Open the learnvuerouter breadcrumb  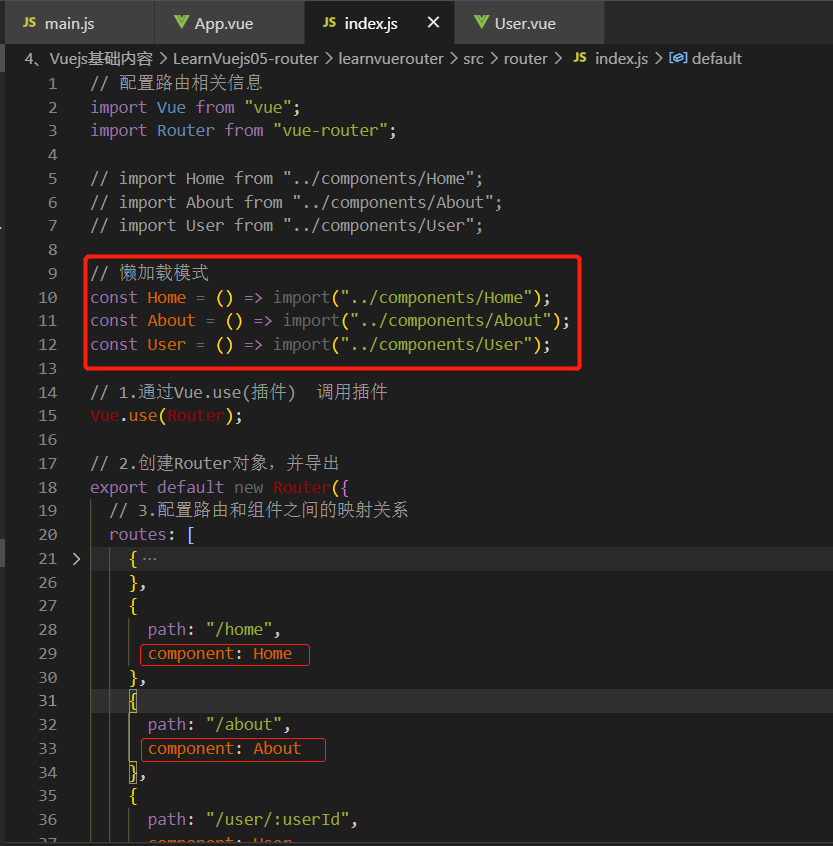pyautogui.click(x=391, y=58)
